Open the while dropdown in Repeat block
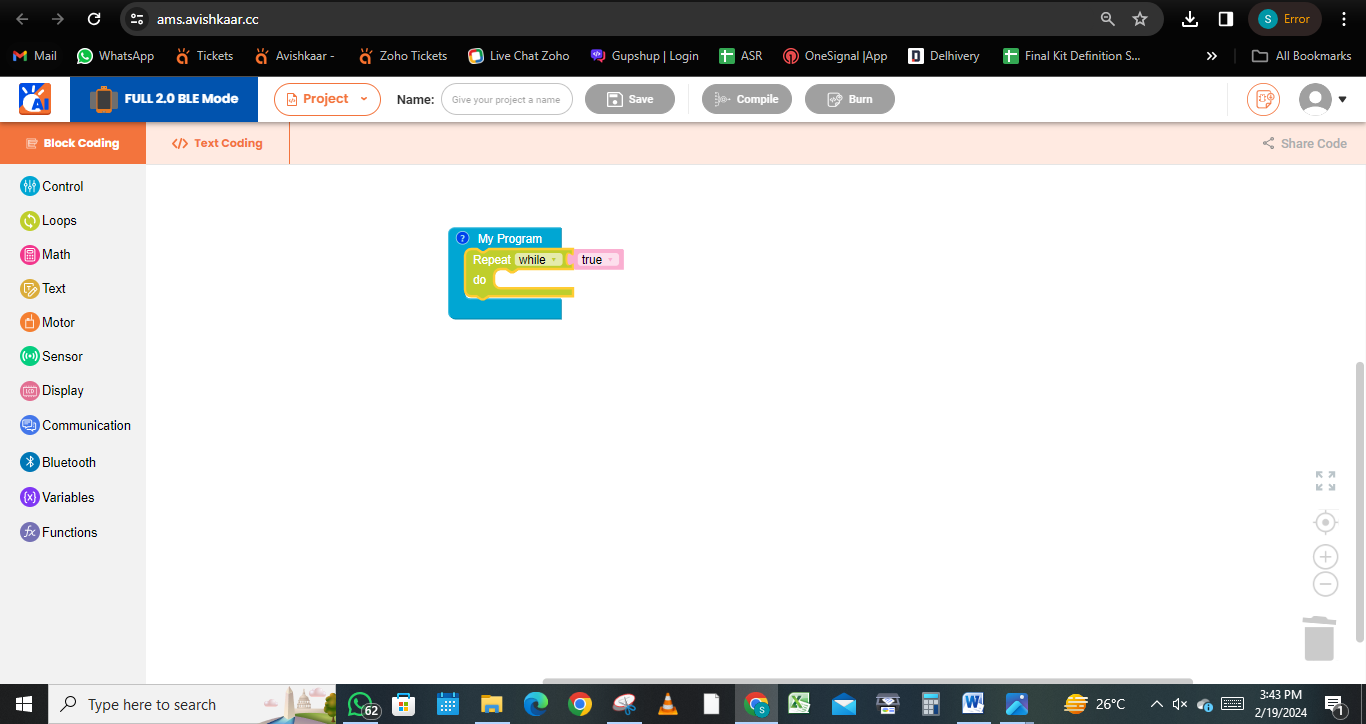 point(538,260)
